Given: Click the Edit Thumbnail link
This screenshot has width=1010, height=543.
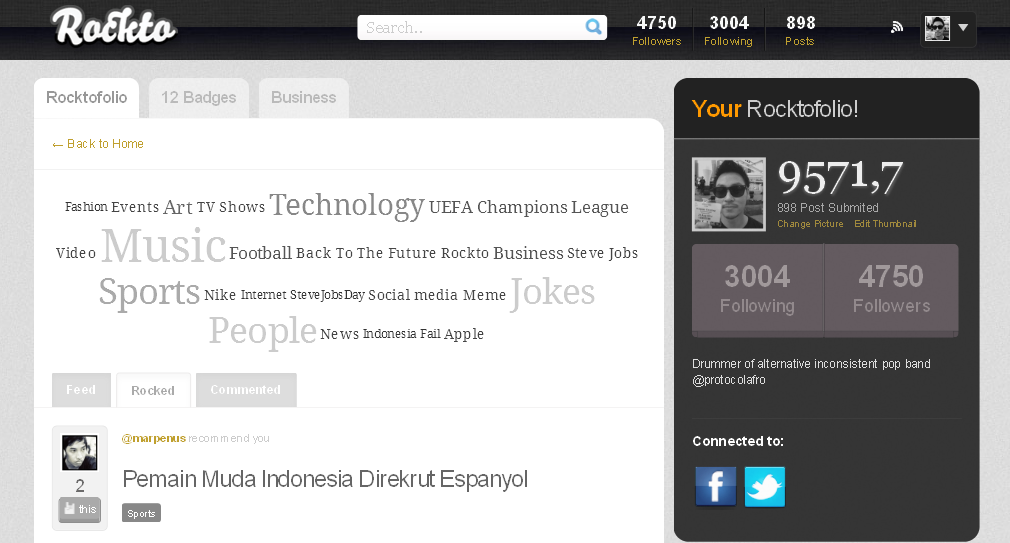Looking at the screenshot, I should (x=885, y=224).
